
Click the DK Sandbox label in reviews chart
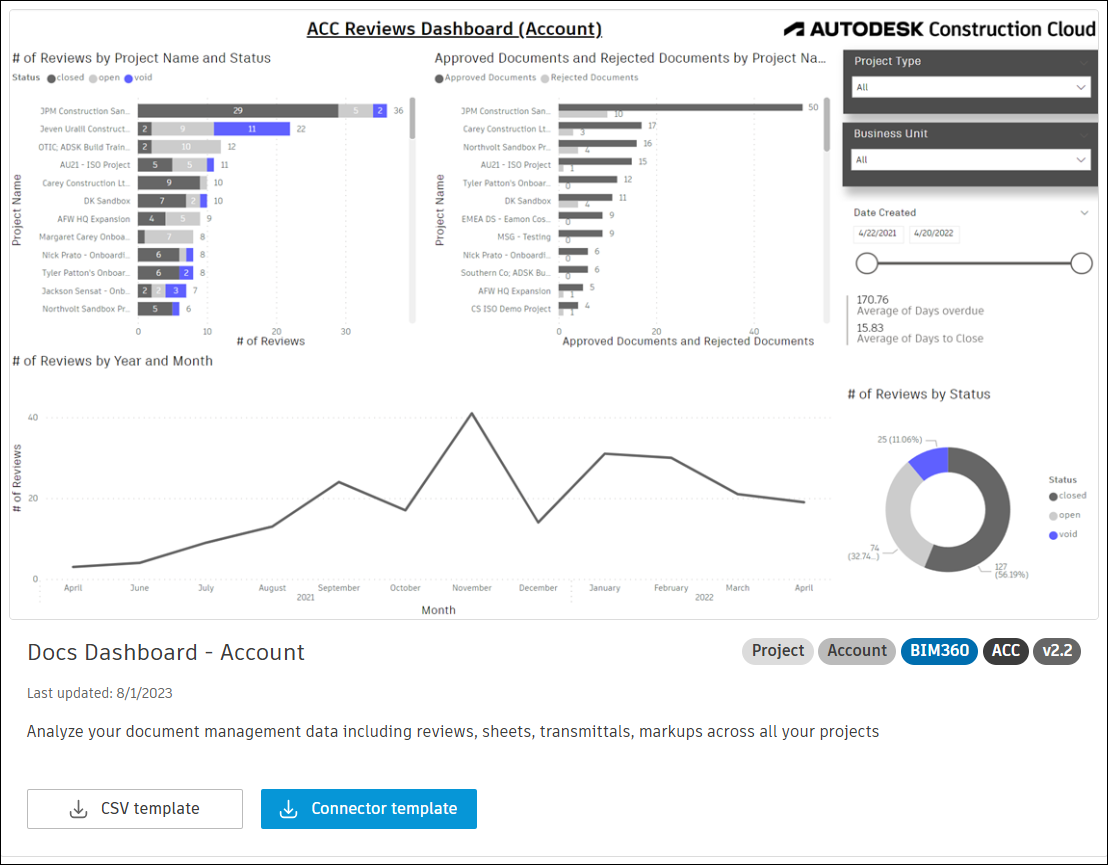pos(107,201)
